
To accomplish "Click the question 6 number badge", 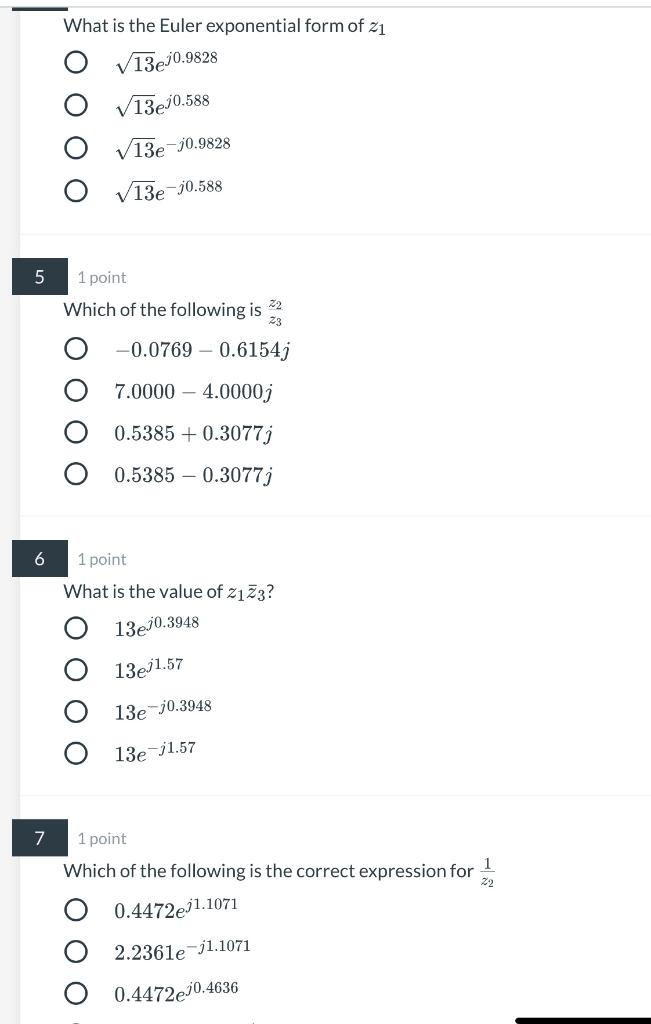I will click(38, 559).
